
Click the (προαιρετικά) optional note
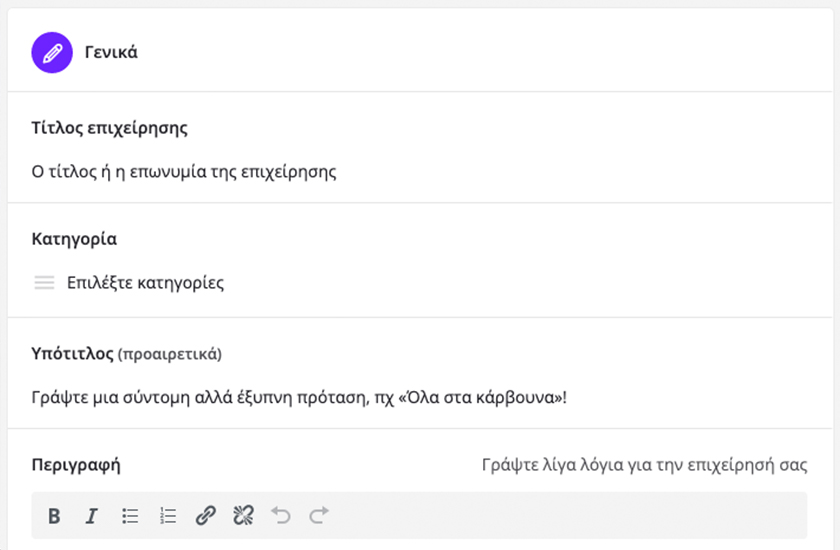170,354
